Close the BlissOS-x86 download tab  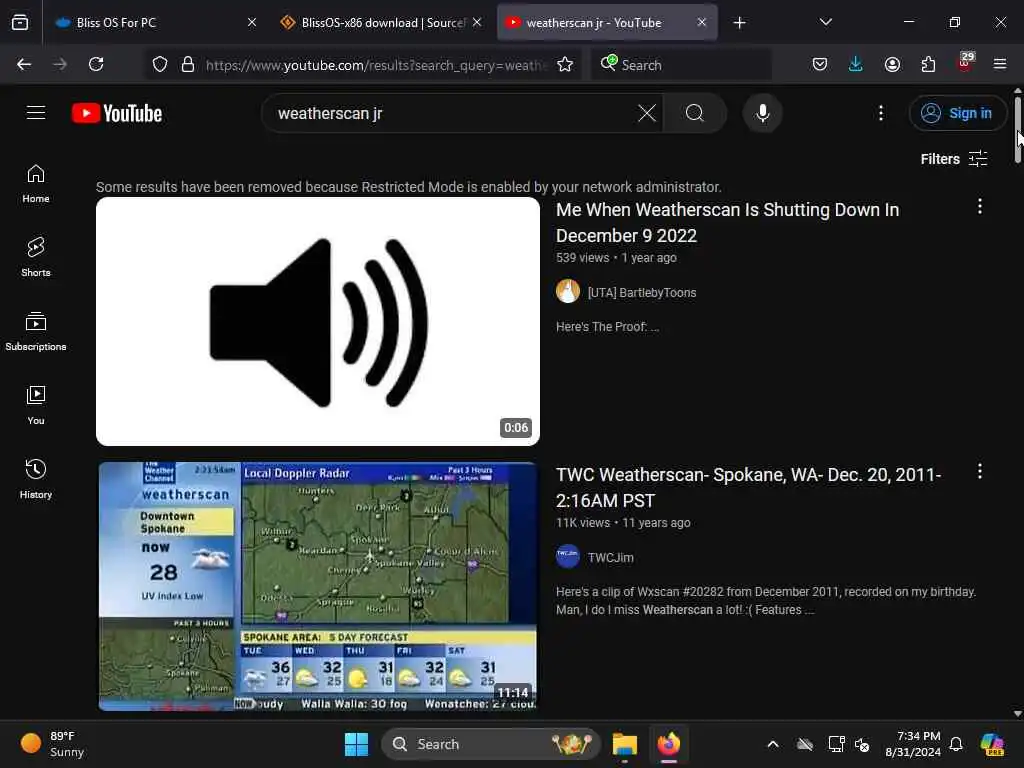pos(477,22)
